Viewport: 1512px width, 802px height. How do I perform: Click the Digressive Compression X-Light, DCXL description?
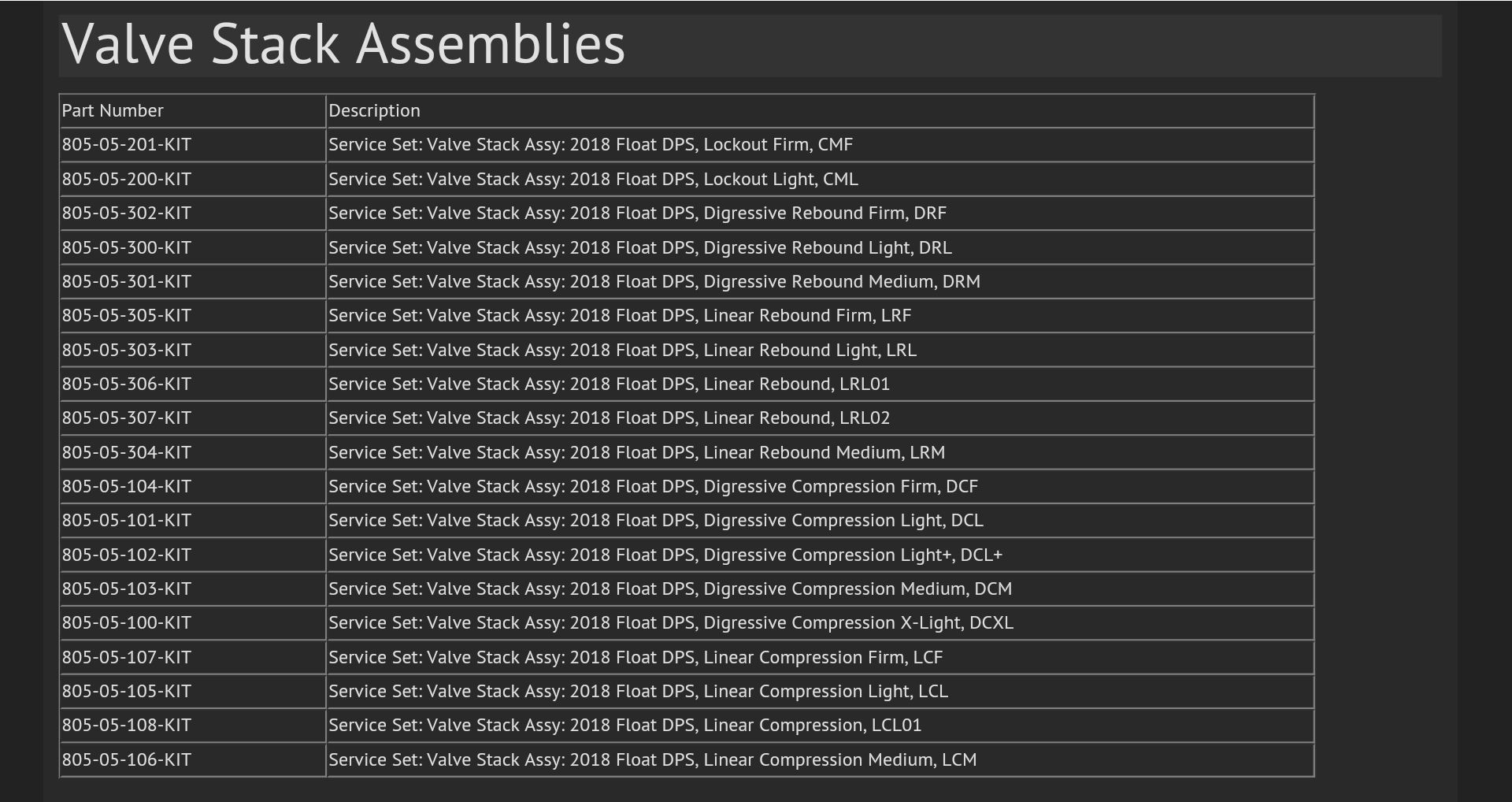[x=670, y=623]
